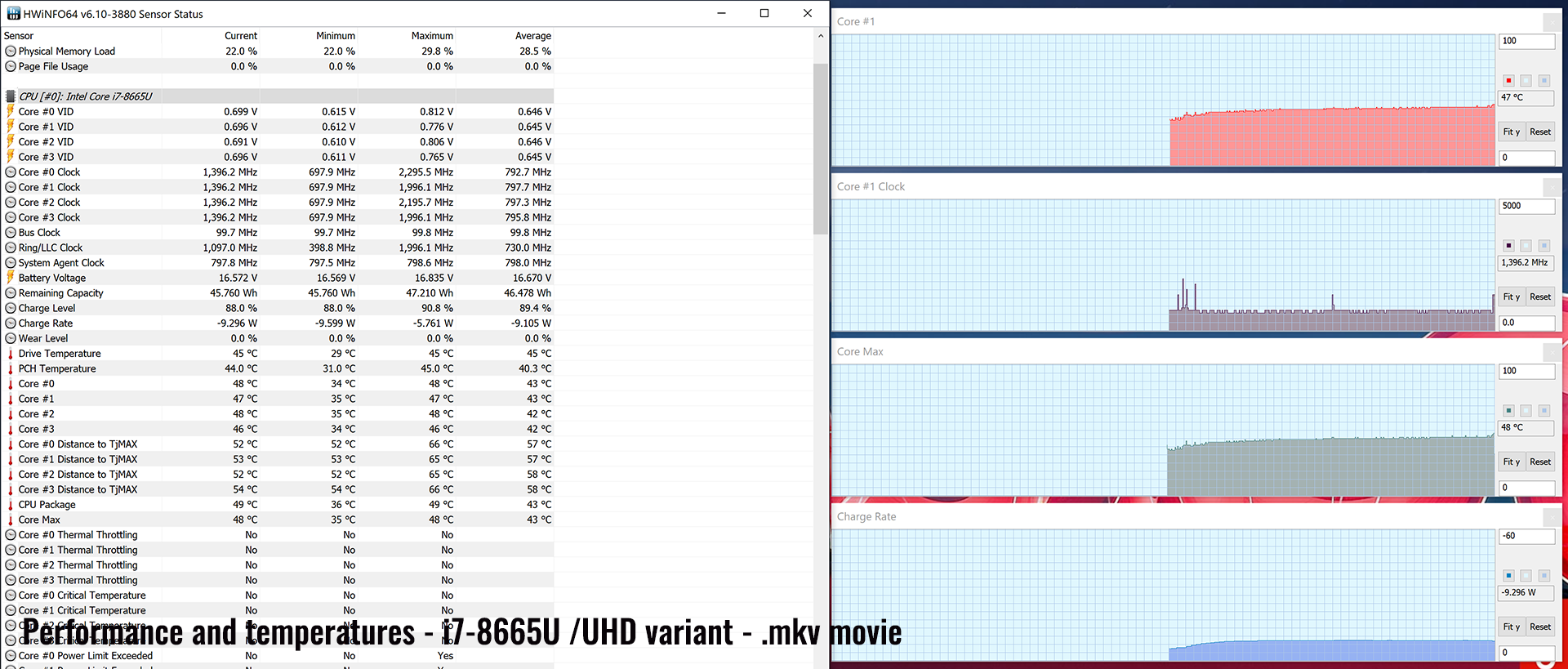Close the Core #1 graph window

pyautogui.click(x=1552, y=22)
